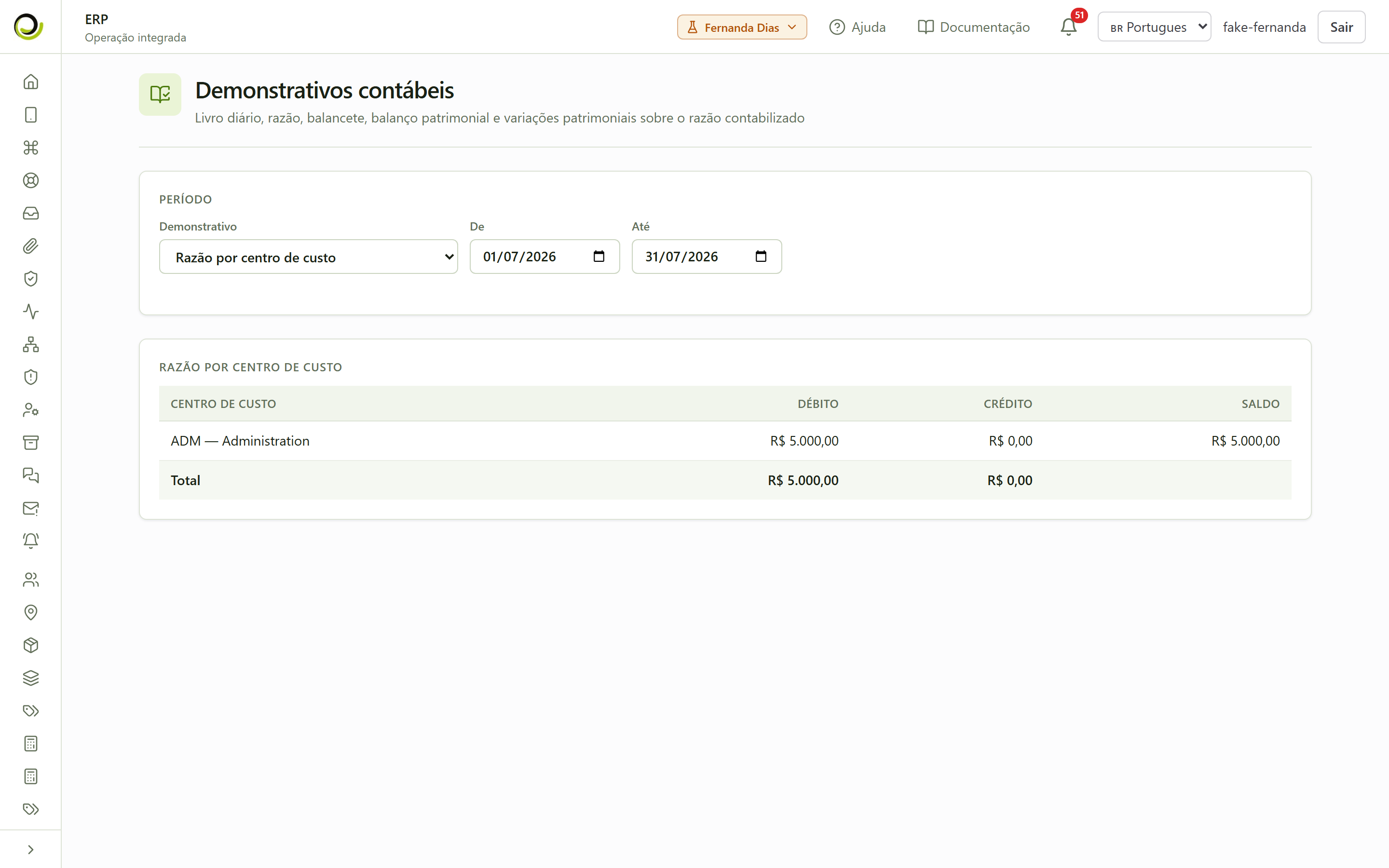Click the DÉBITO column header
This screenshot has width=1389, height=868.
[817, 404]
